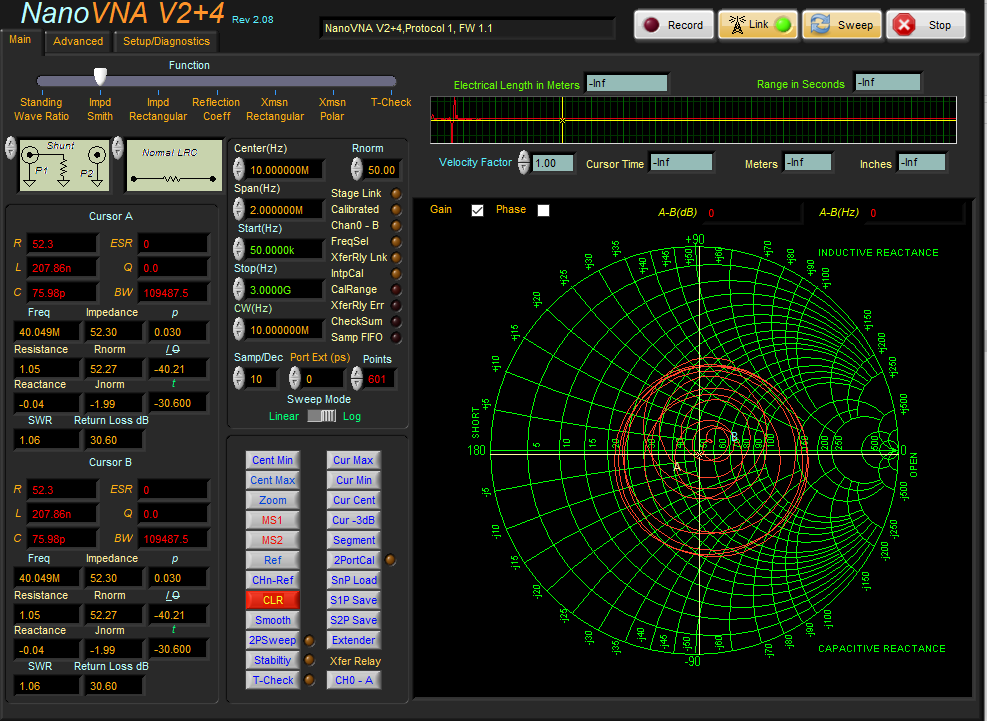Adjust the CW(Hz) stepper
Viewport: 987px width, 721px height.
[x=239, y=329]
